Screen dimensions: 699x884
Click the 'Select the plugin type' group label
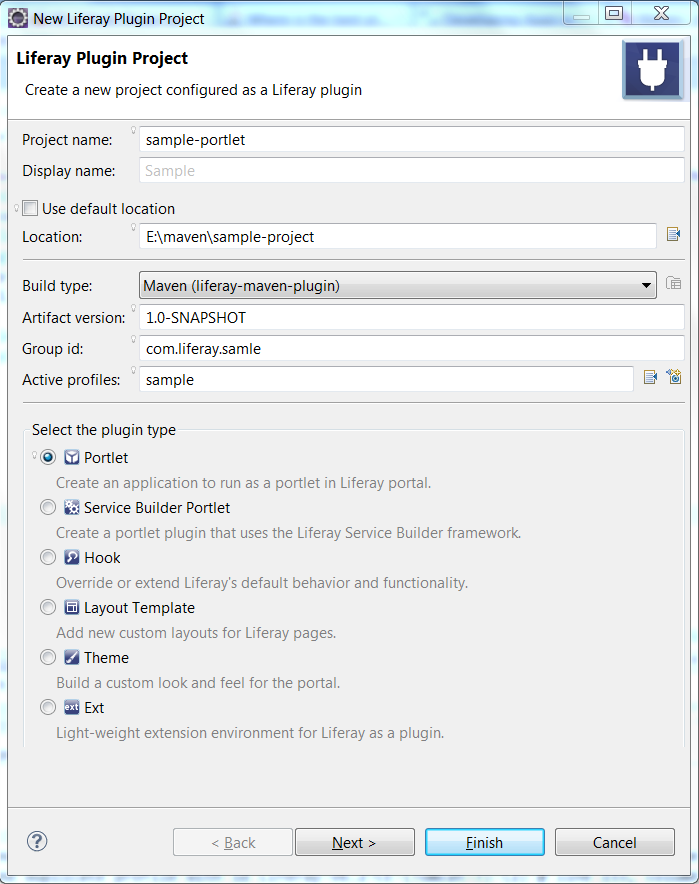click(x=104, y=430)
